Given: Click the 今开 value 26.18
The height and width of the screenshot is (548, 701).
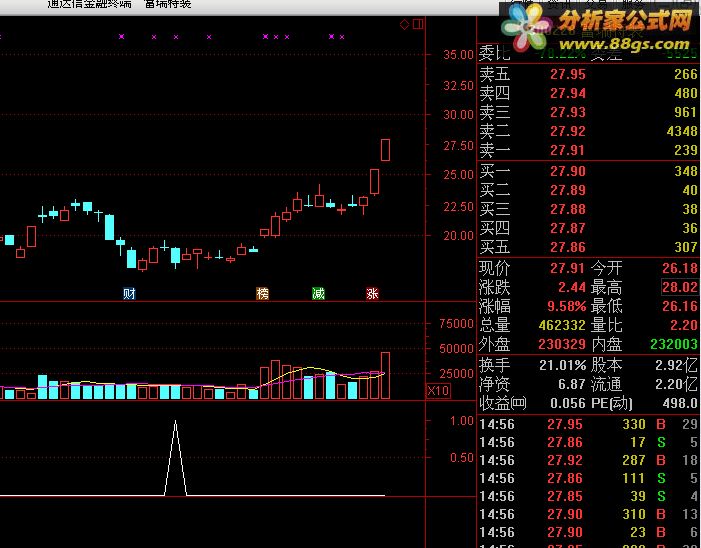Looking at the screenshot, I should coord(680,268).
